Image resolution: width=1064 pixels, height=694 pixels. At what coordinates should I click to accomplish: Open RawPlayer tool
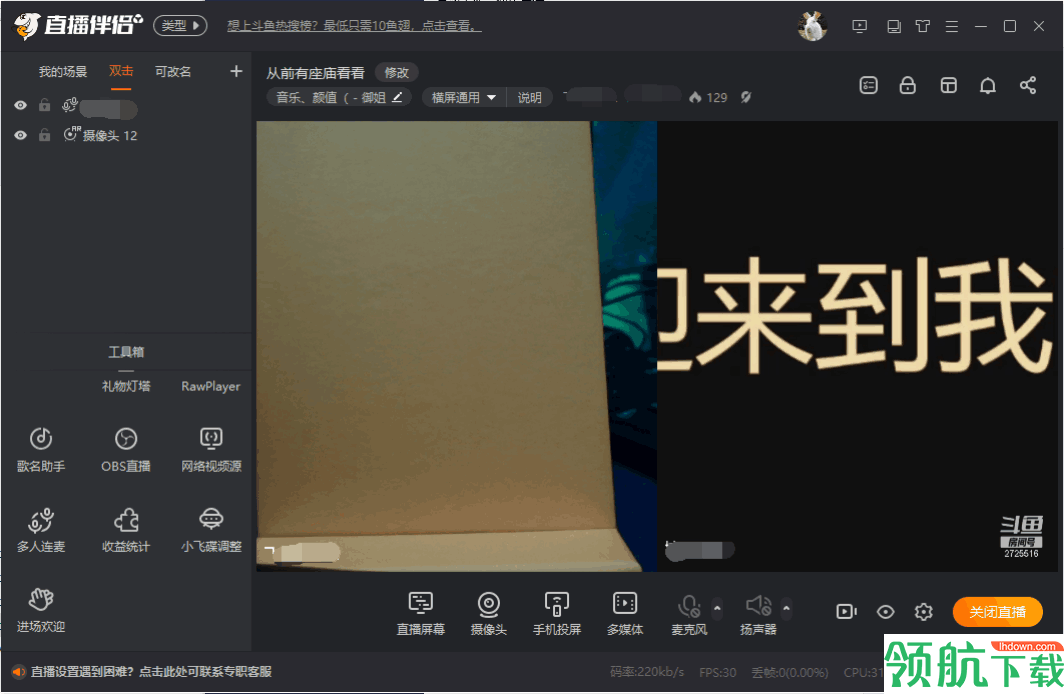[x=210, y=386]
